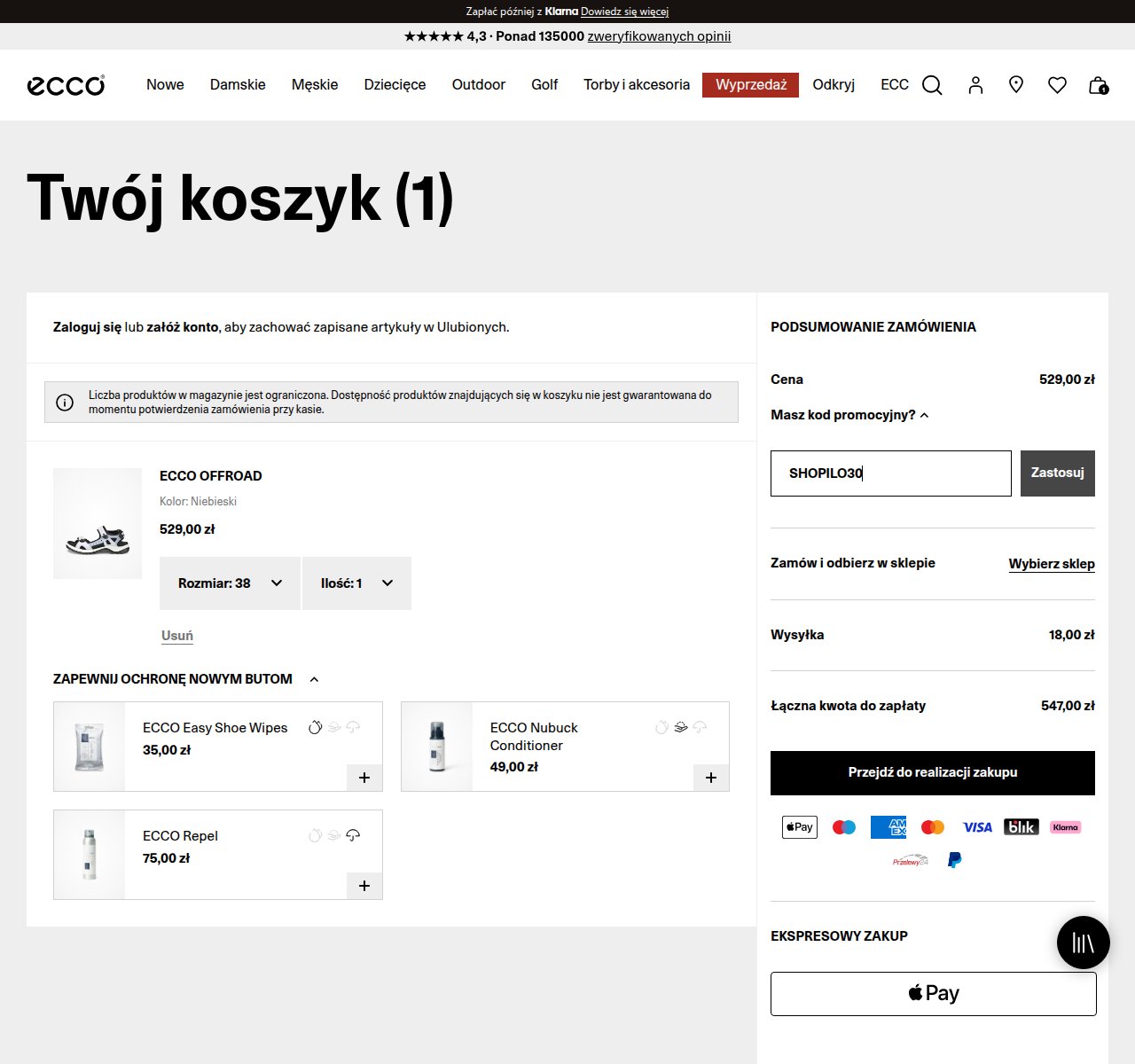The image size is (1135, 1064).
Task: Open the red Wyprzedaż sale tab
Action: 750,85
